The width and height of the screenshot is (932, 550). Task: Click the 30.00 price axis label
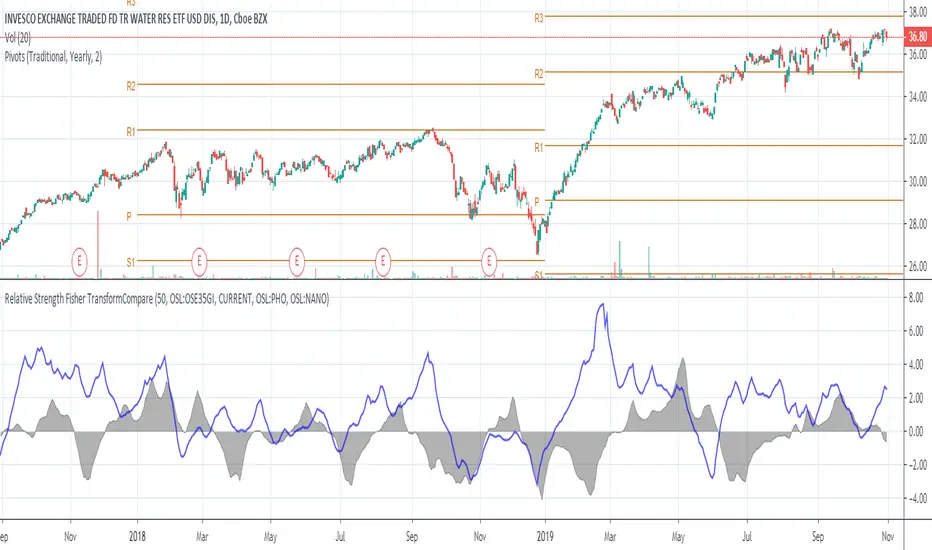click(917, 181)
